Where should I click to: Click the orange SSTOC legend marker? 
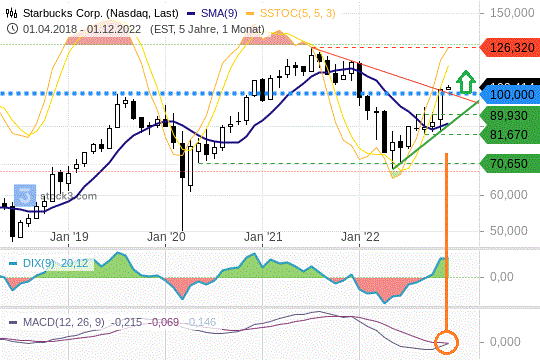point(250,13)
